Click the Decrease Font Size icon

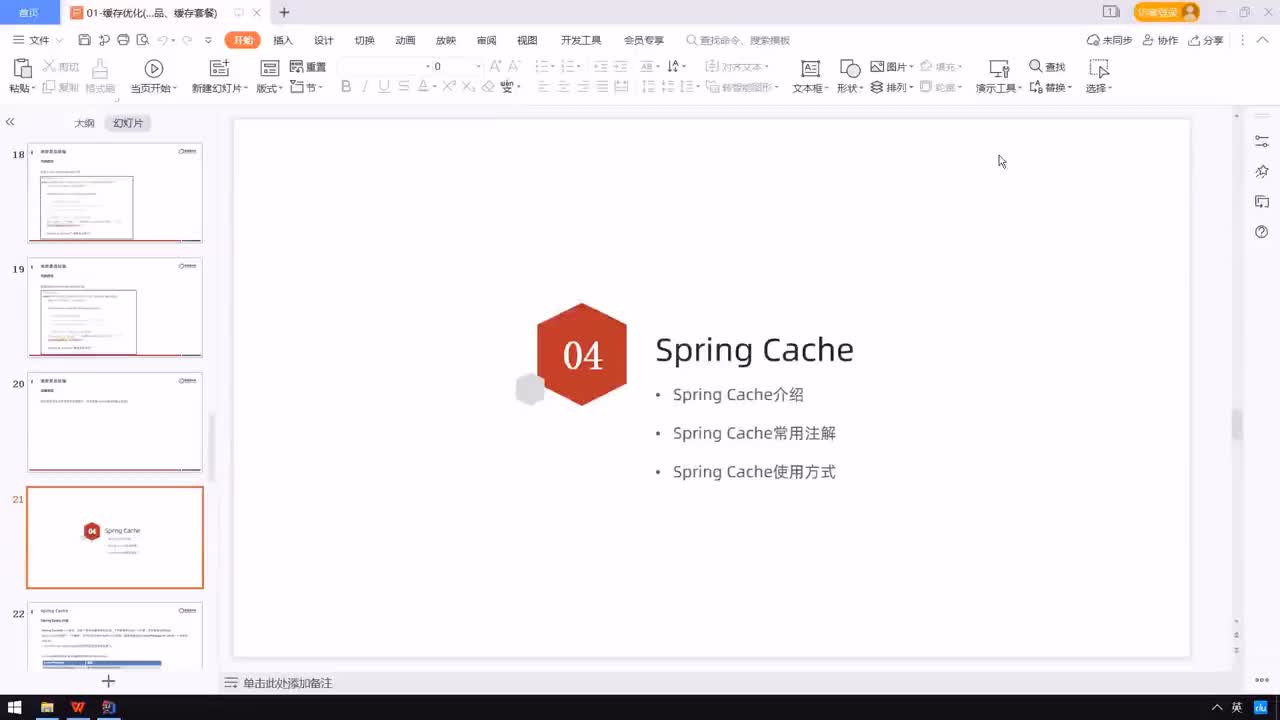(x=516, y=66)
